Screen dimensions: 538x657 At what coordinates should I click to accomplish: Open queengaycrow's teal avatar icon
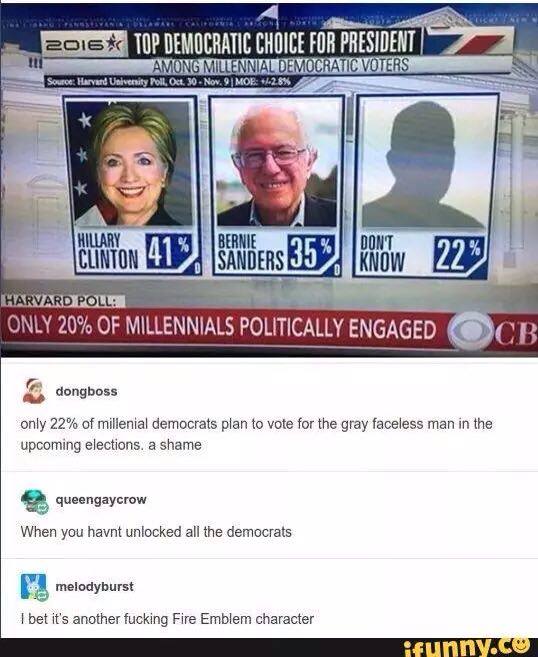point(34,500)
